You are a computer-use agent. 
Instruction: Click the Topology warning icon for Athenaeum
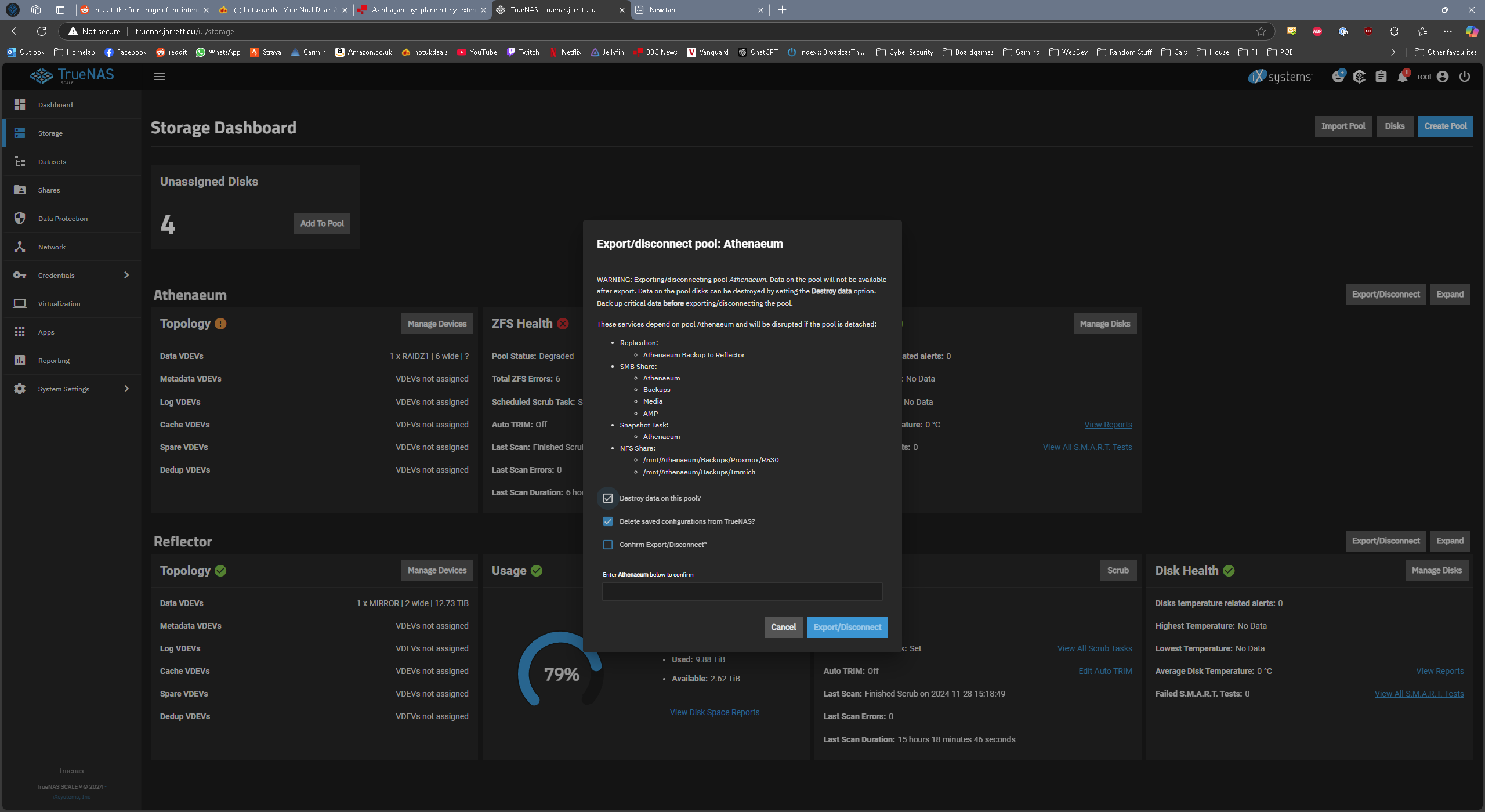[x=220, y=324]
